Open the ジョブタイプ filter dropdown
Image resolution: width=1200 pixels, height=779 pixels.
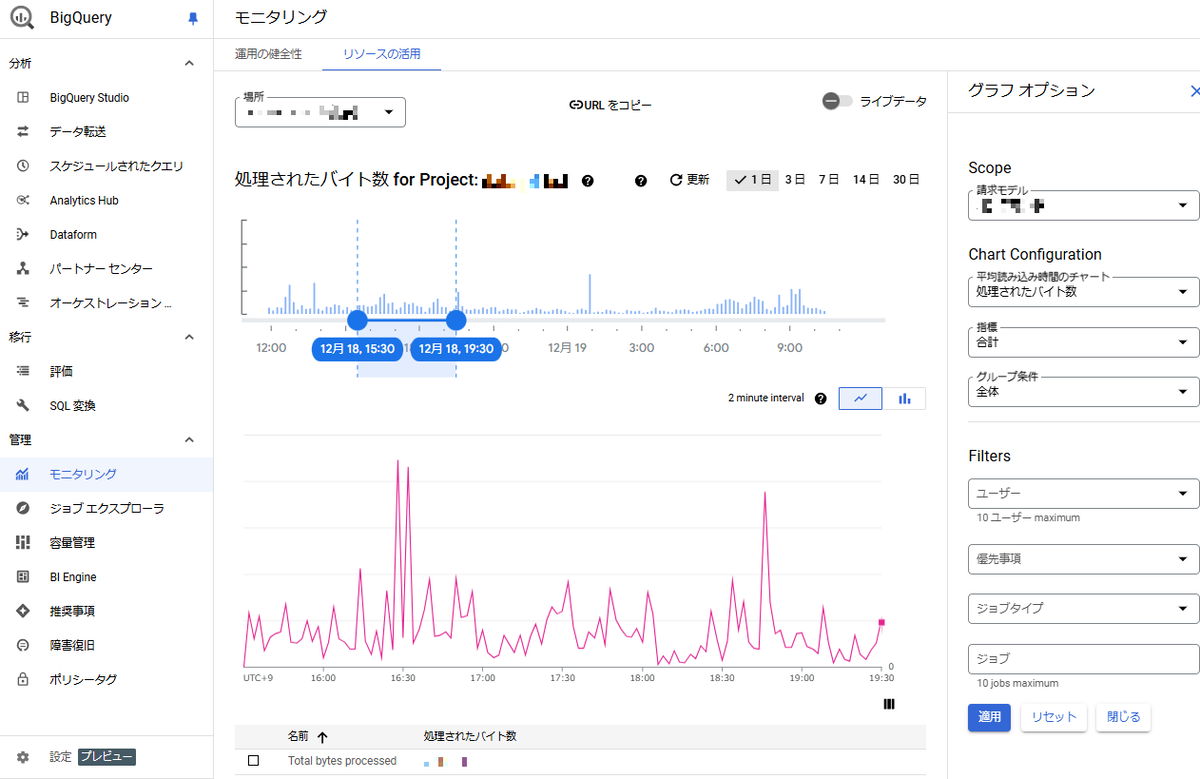click(x=1084, y=608)
